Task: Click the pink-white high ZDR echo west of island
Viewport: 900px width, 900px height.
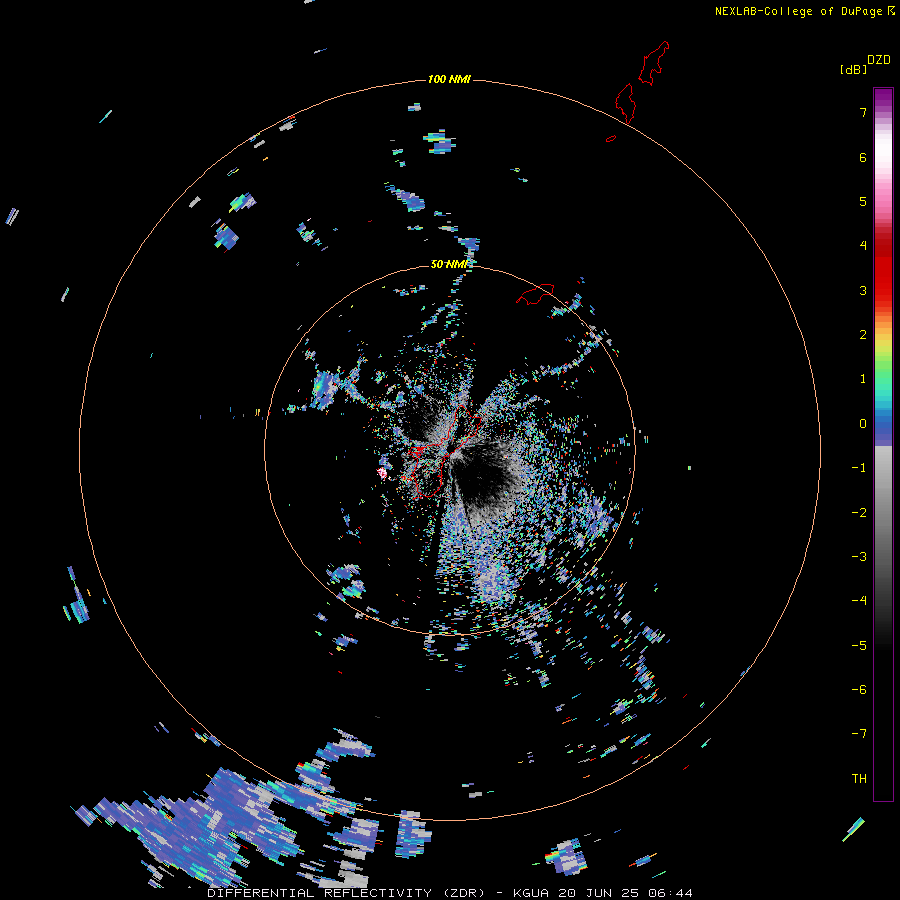Action: coord(382,472)
